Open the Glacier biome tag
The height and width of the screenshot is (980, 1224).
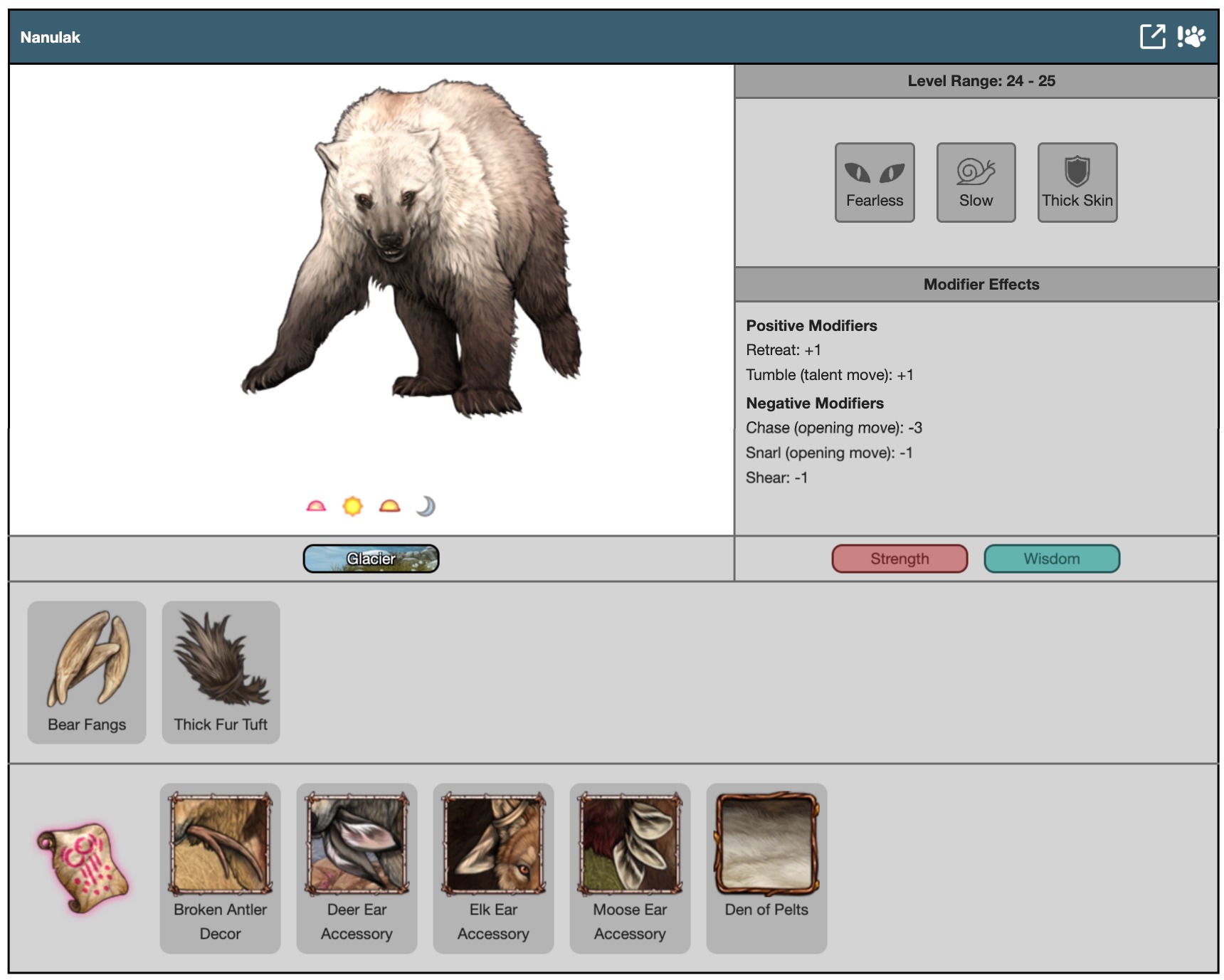click(371, 559)
